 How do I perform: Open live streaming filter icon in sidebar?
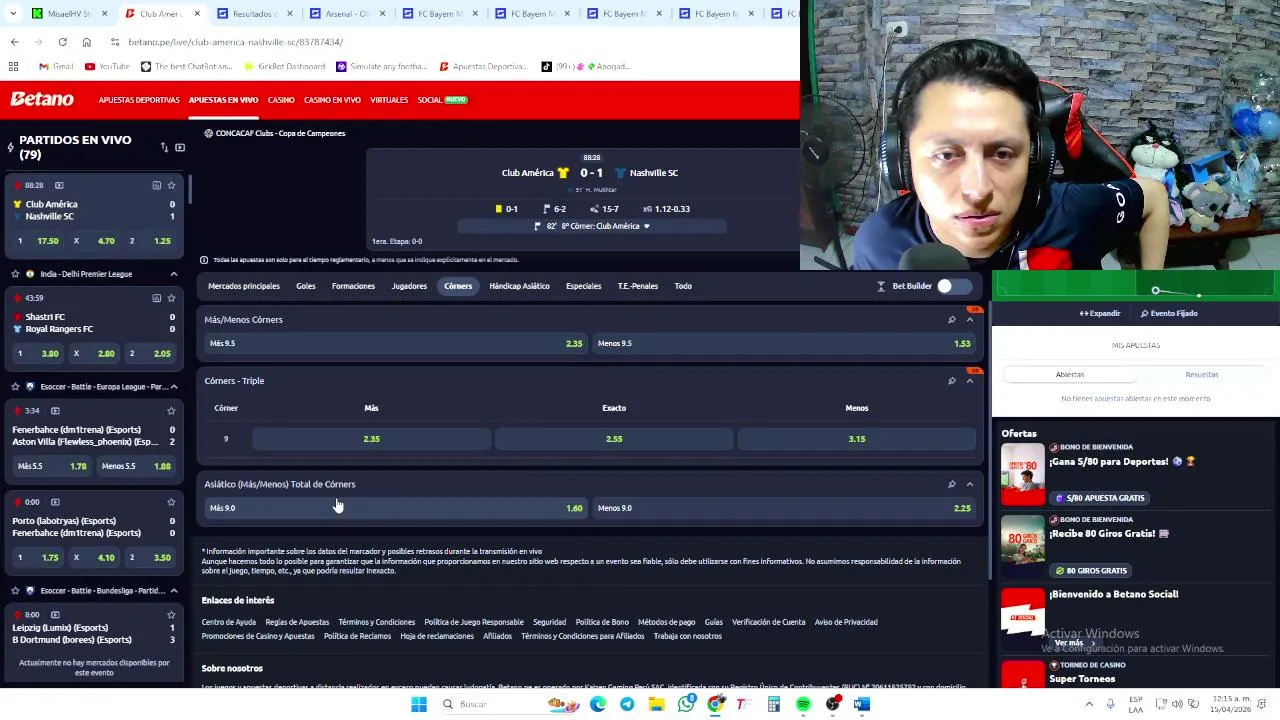pos(180,147)
